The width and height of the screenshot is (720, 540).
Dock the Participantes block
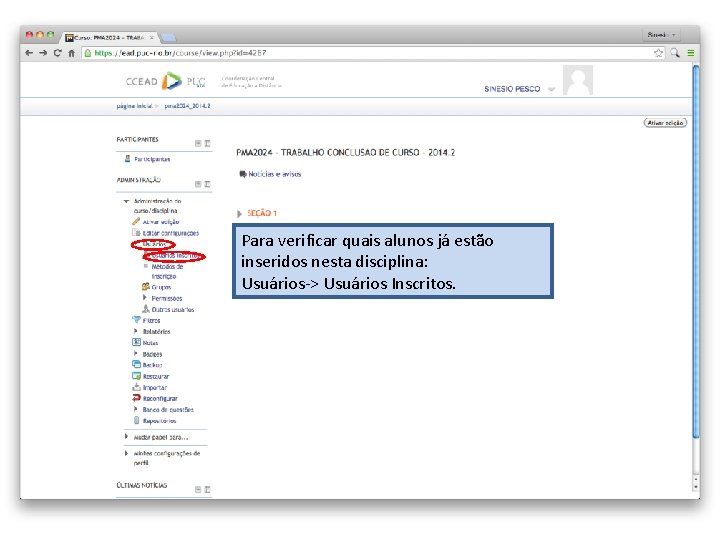(208, 144)
